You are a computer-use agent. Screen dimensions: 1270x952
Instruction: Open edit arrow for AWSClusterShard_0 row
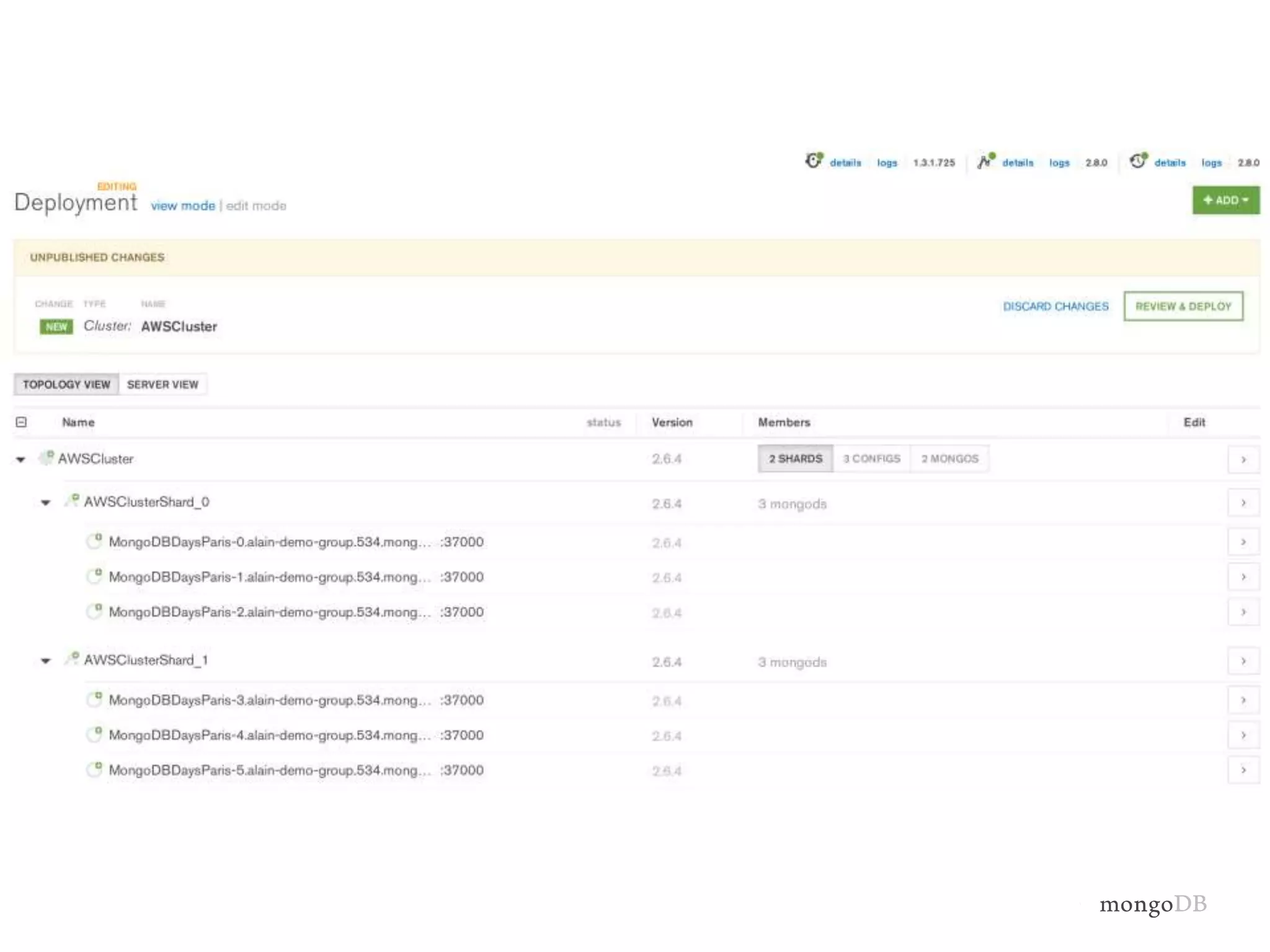[x=1243, y=503]
